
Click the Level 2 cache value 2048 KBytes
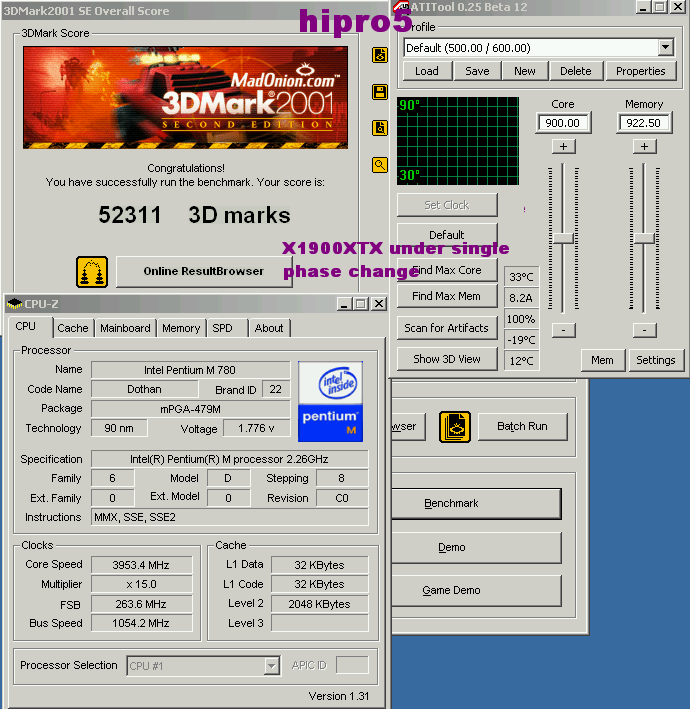319,604
